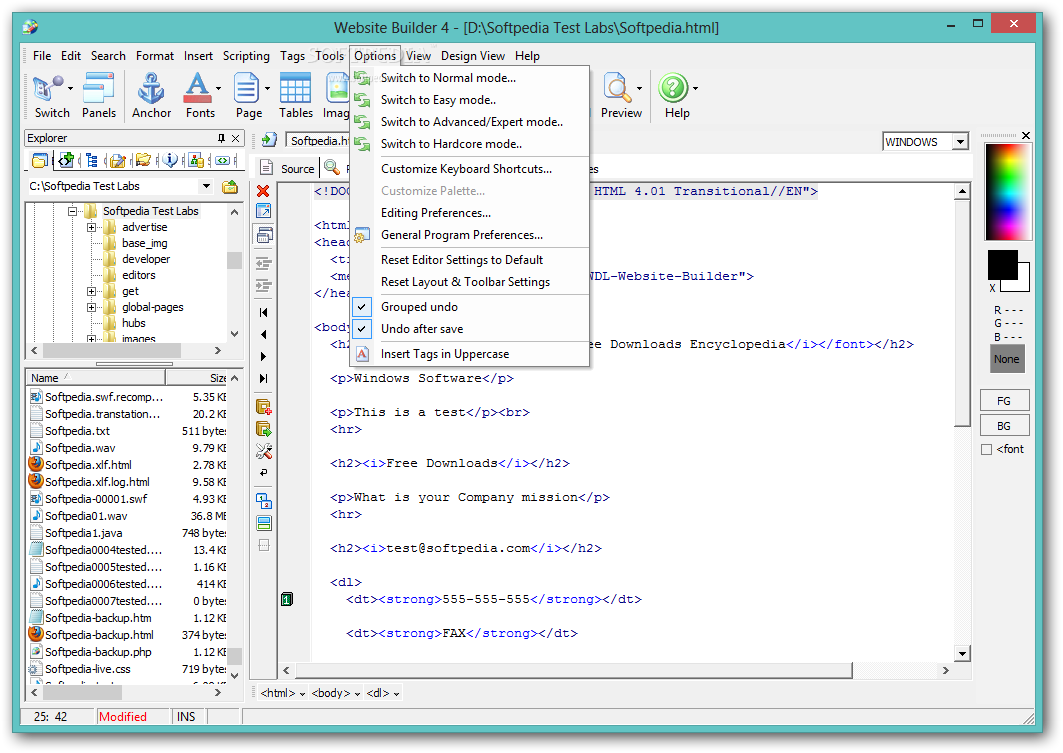Check the <font checkbox in color panel
This screenshot has width=1063, height=753.
986,449
